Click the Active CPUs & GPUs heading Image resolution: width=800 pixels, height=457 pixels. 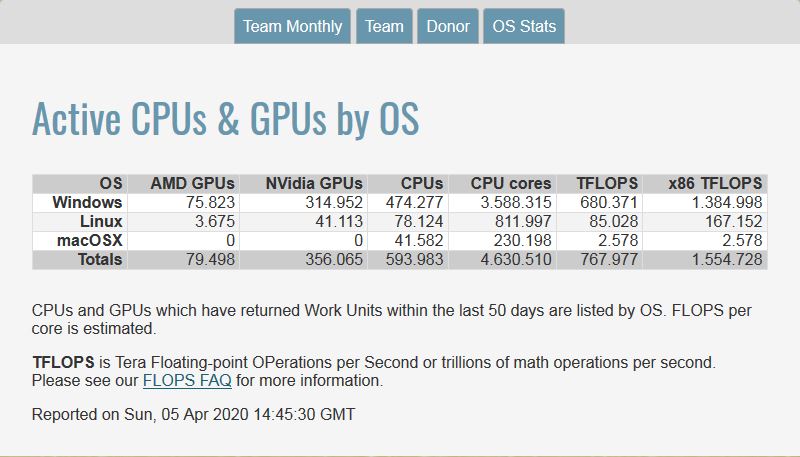click(x=225, y=119)
